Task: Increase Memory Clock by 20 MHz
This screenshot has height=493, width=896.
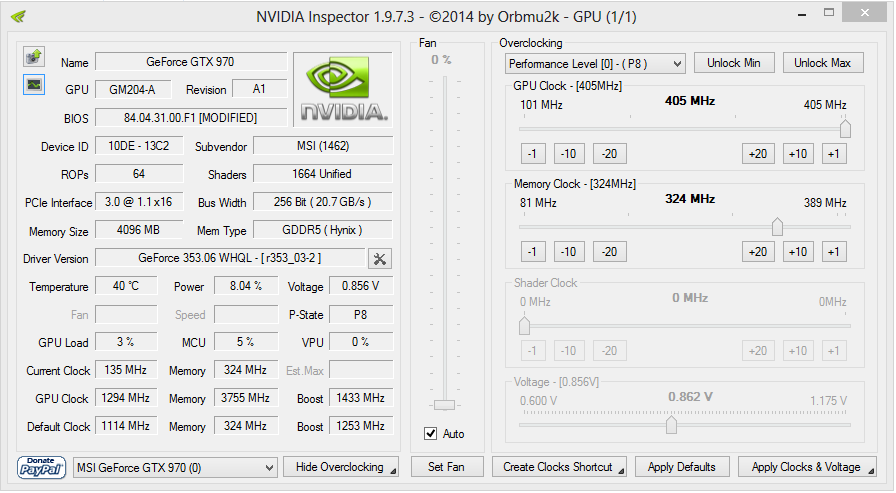Action: point(758,252)
